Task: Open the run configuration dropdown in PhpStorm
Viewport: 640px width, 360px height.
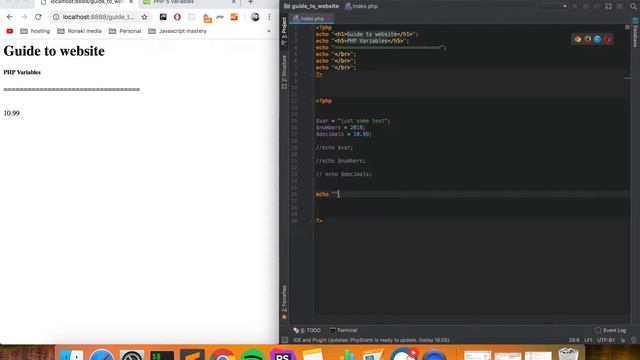Action: pos(552,6)
